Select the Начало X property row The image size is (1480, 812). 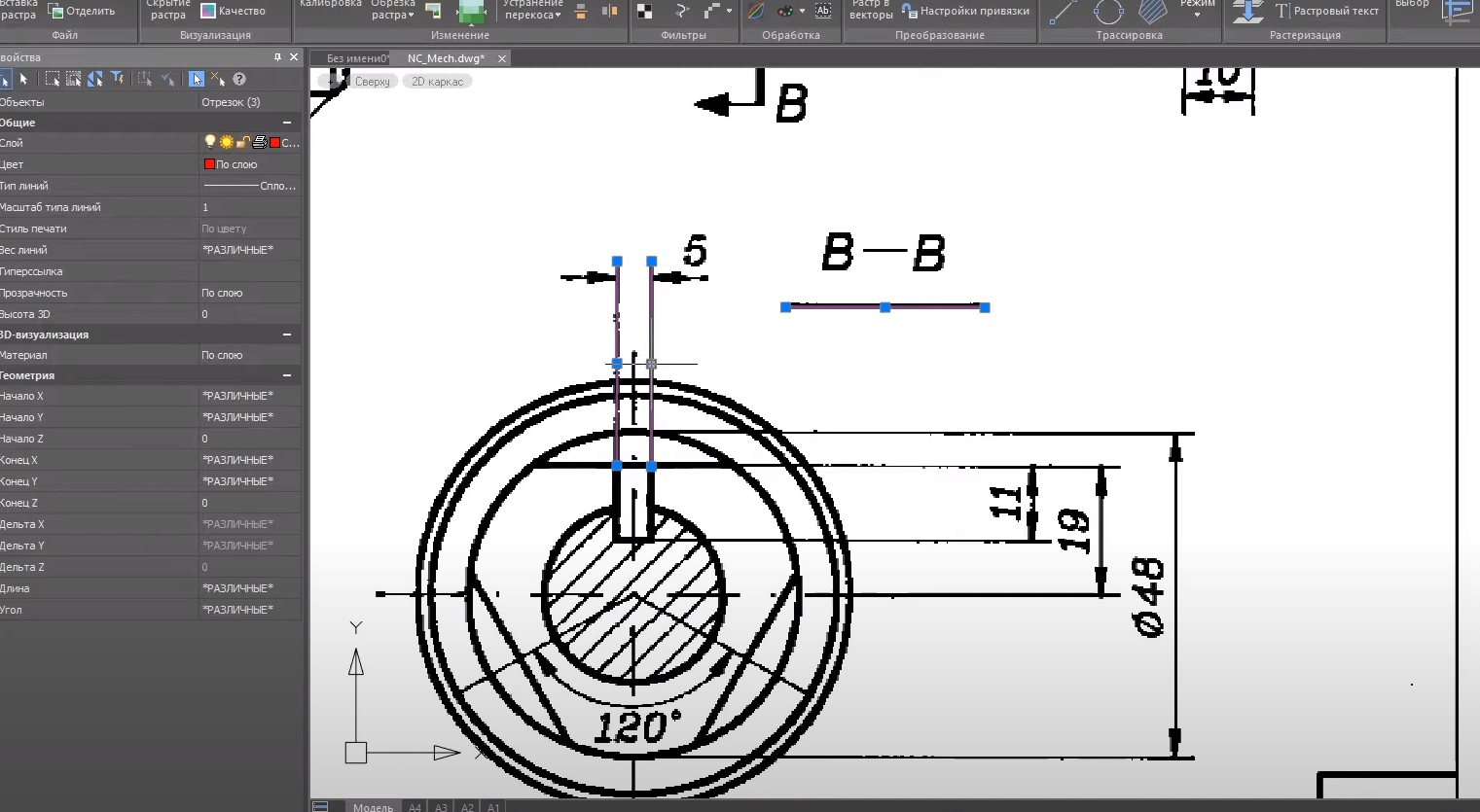150,396
